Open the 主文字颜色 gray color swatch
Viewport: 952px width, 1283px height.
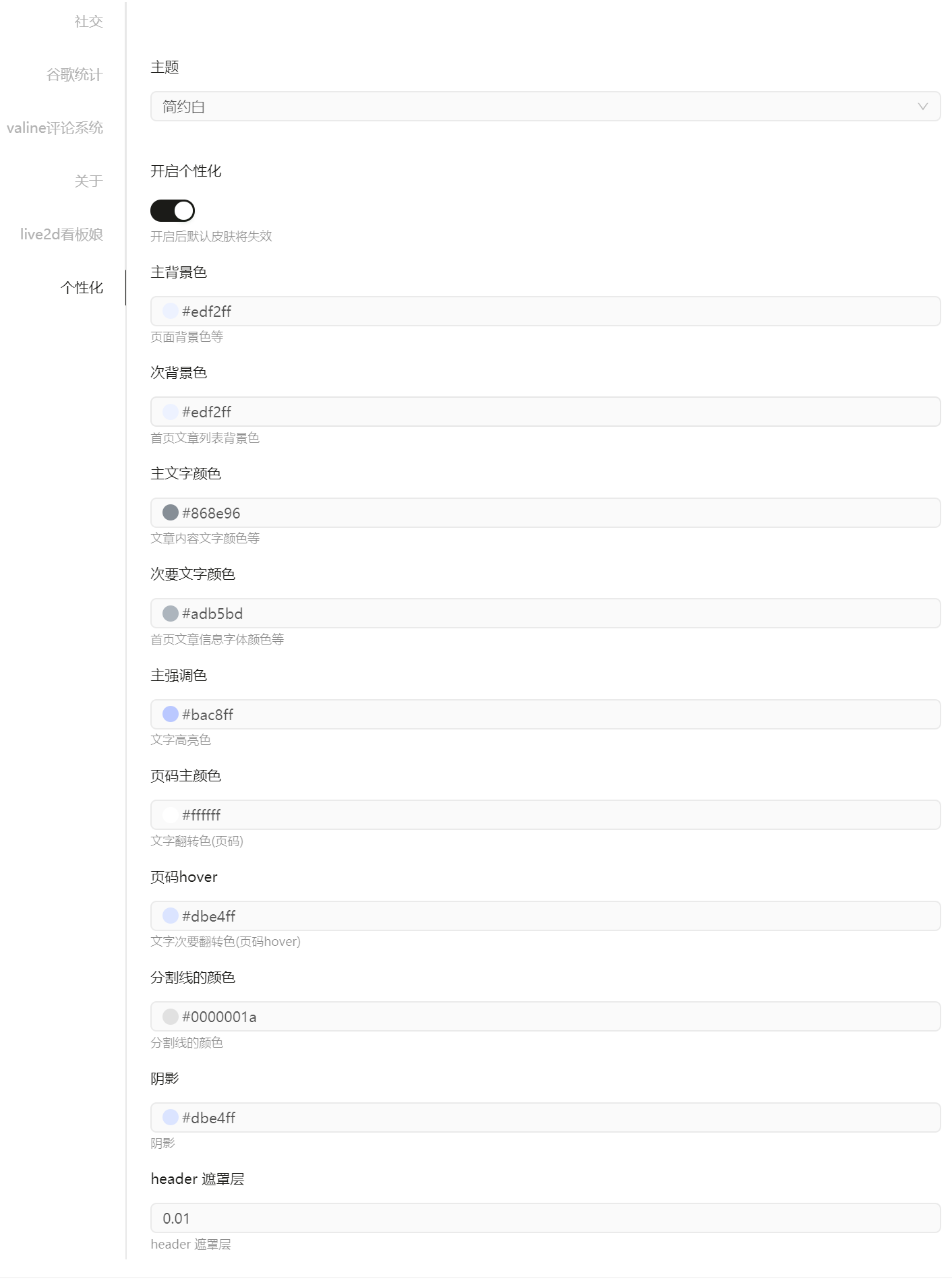coord(171,512)
